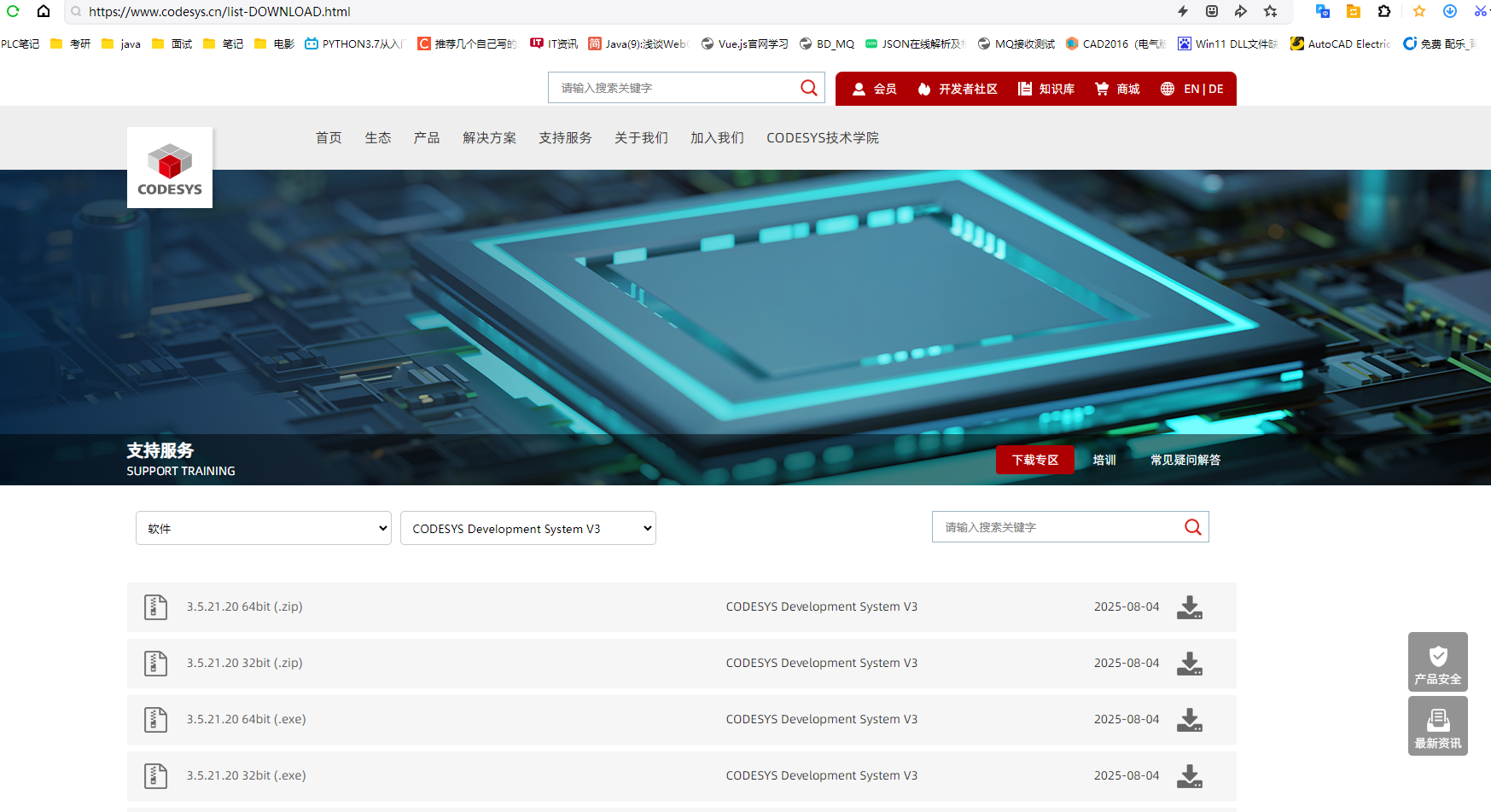
Task: Click the red search magnifier in download area
Action: point(1192,526)
